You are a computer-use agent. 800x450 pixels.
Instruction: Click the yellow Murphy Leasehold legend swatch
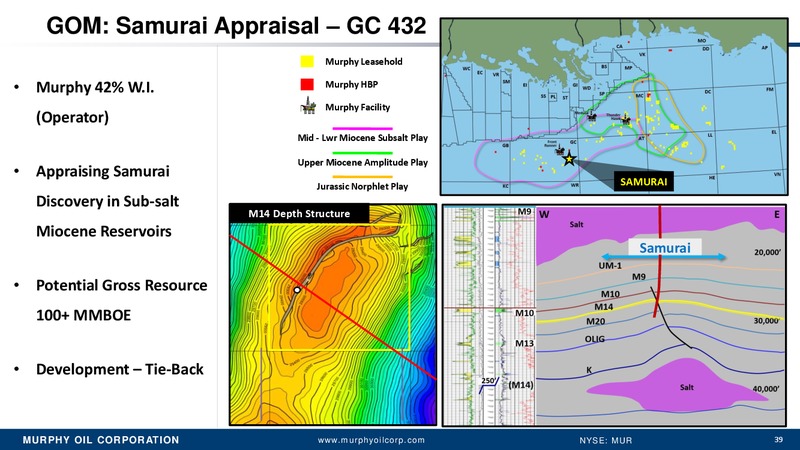click(307, 62)
